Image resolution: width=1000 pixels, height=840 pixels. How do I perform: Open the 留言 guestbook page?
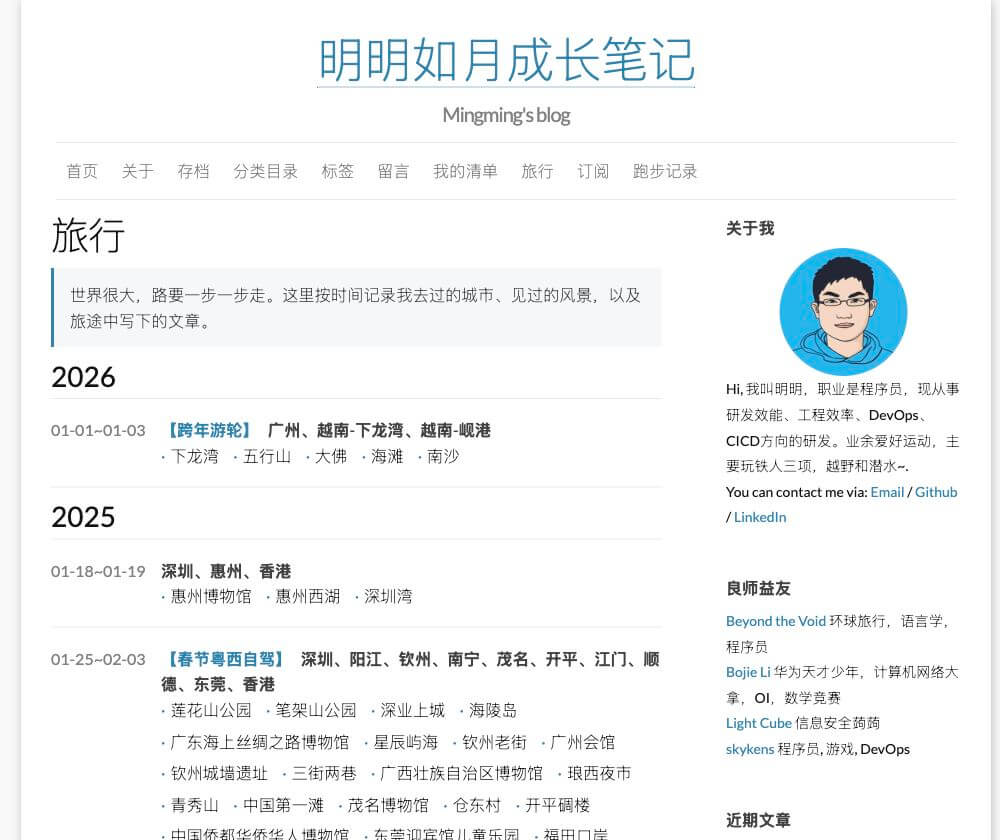click(393, 171)
